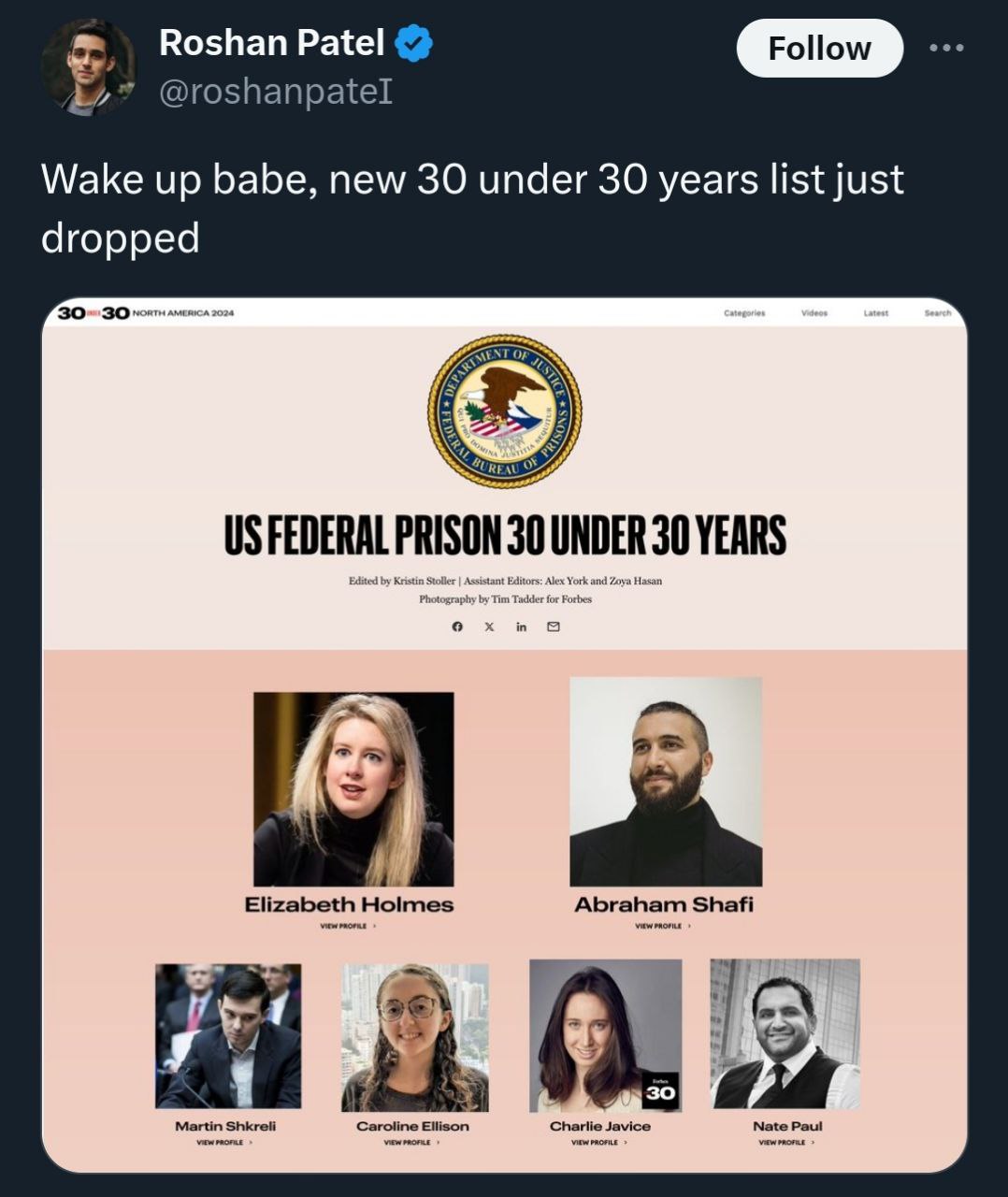Expand View Profile under Martin Shkreli
1008x1197 pixels.
pos(225,1143)
